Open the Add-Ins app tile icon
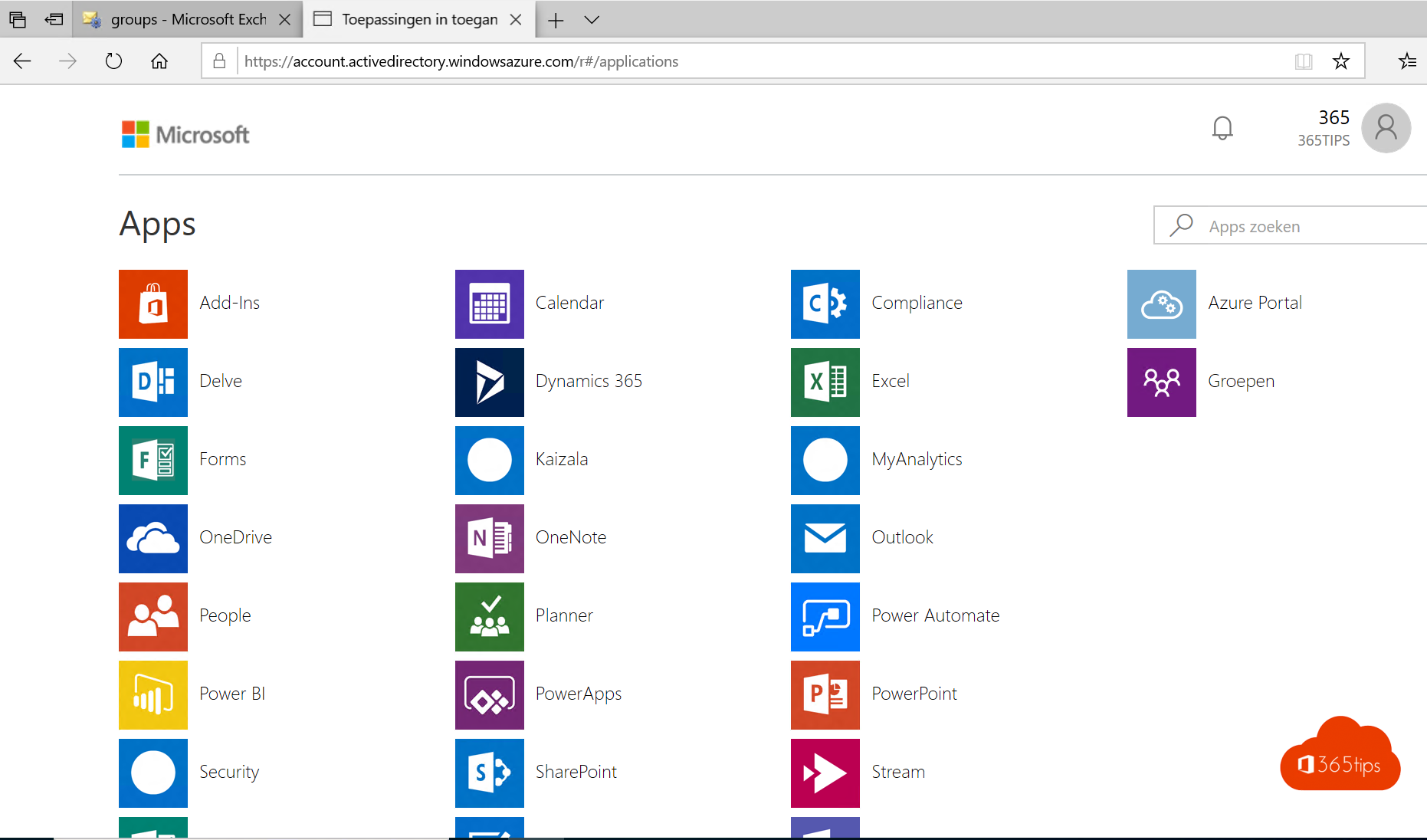The width and height of the screenshot is (1427, 840). (153, 304)
